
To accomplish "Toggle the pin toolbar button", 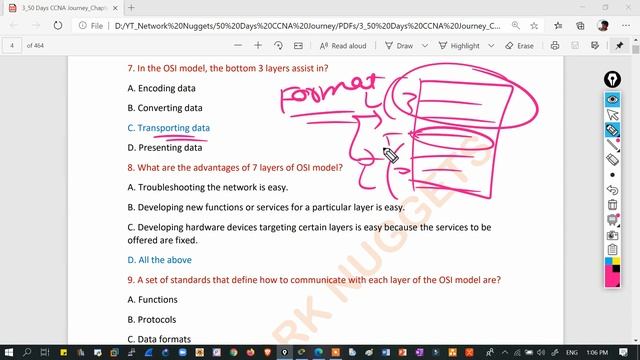I will (619, 46).
